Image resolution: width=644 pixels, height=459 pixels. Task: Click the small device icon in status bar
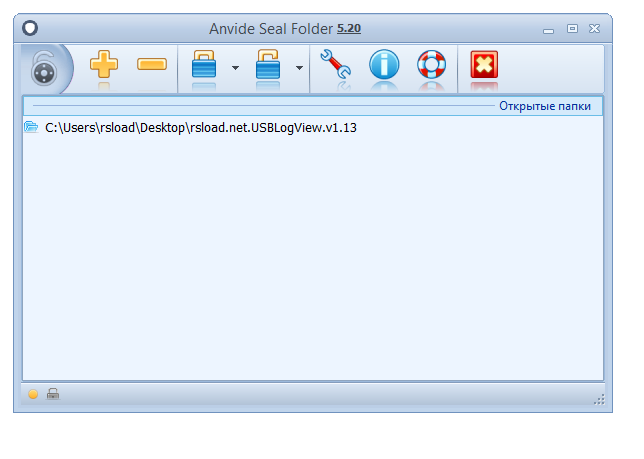point(53,394)
